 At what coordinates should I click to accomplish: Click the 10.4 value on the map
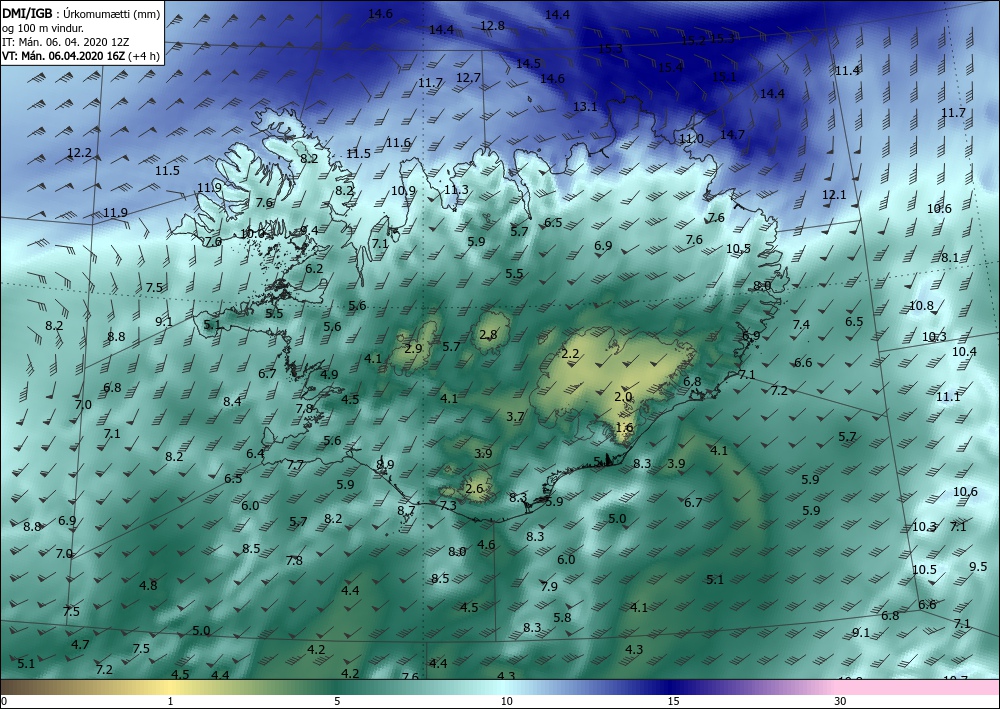964,351
